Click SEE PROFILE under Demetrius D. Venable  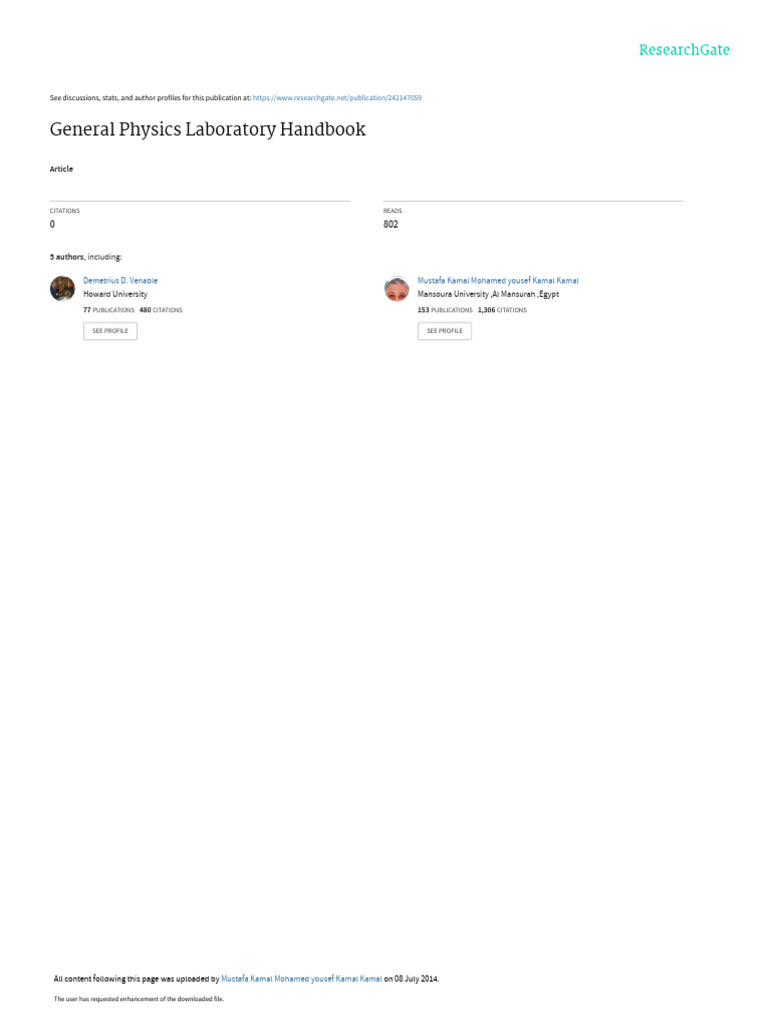point(110,331)
